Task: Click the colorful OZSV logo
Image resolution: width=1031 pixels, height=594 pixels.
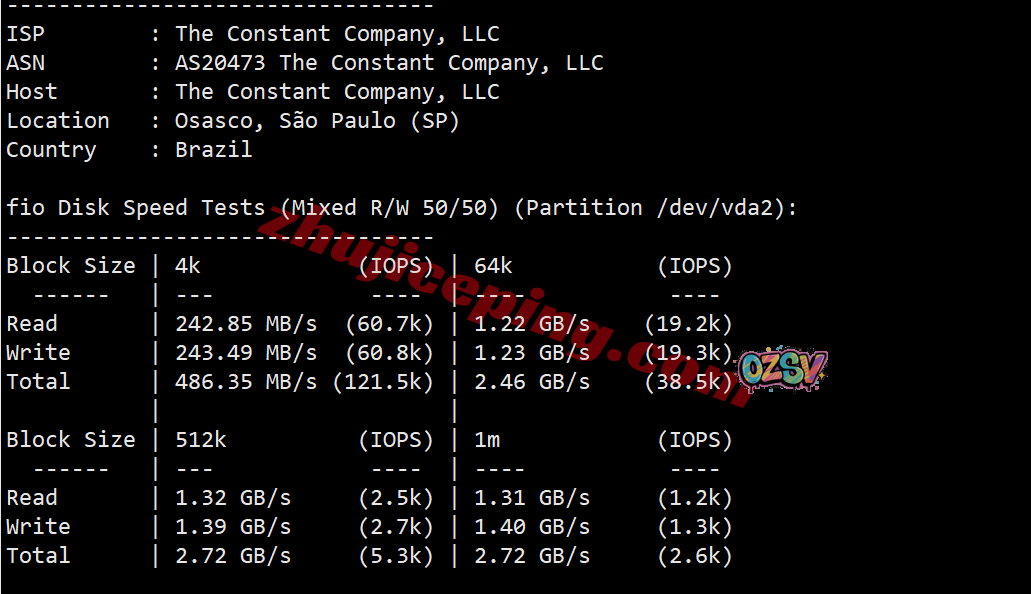Action: tap(782, 371)
